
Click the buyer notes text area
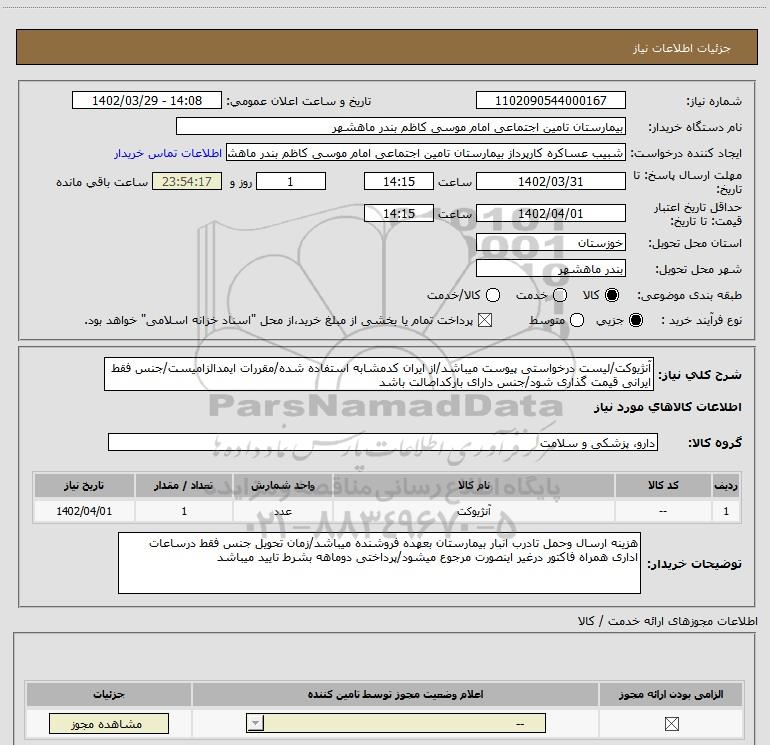point(379,563)
